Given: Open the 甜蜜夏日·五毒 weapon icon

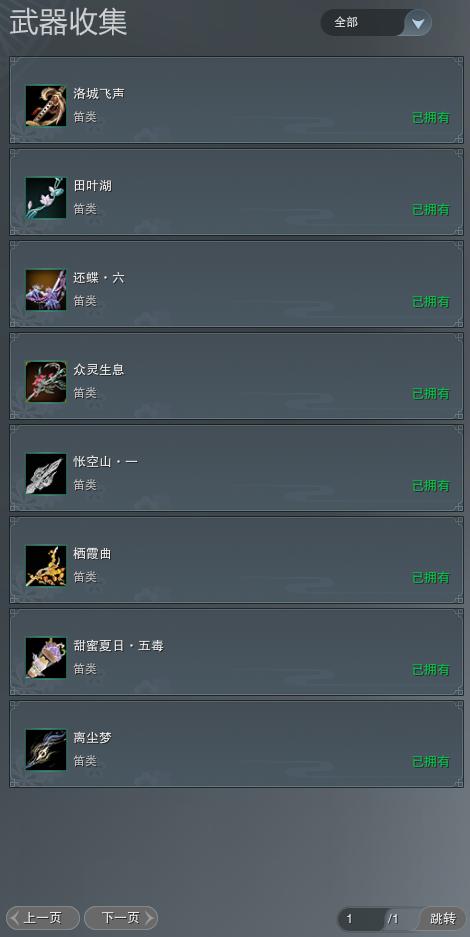Looking at the screenshot, I should (x=46, y=658).
